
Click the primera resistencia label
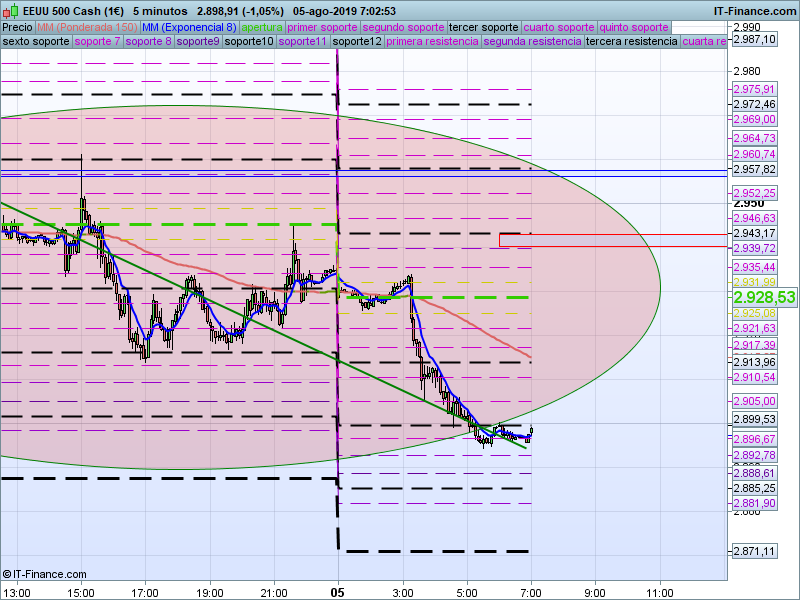432,42
